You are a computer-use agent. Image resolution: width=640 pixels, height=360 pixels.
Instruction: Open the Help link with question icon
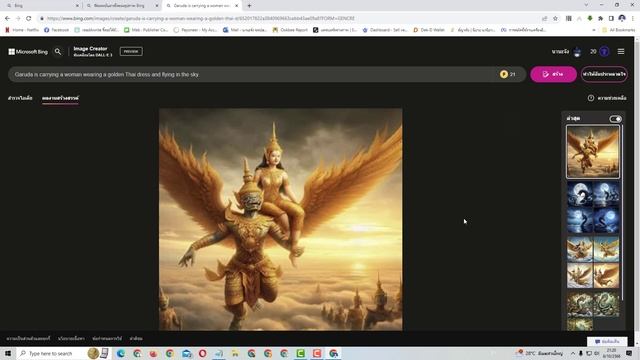point(607,98)
